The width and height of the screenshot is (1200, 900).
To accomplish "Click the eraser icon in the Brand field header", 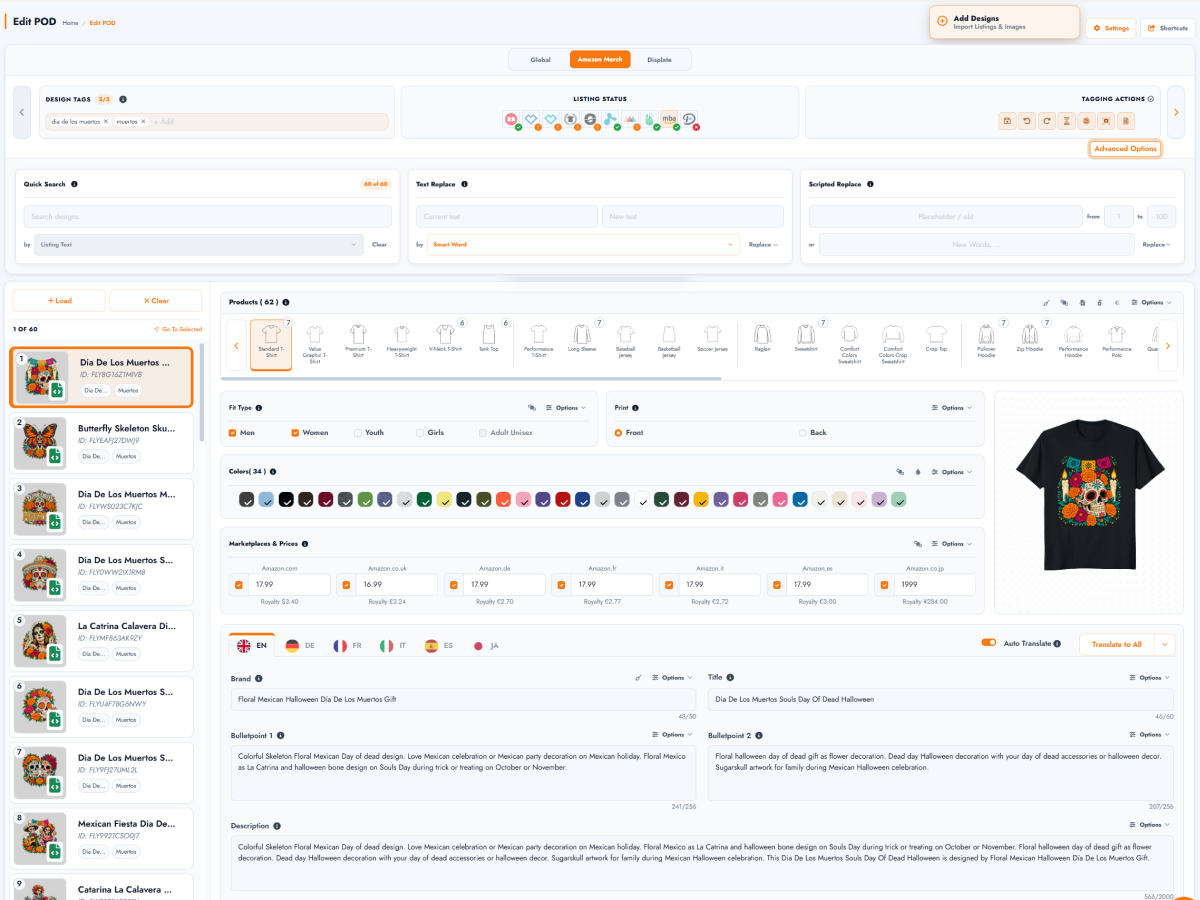I will point(638,678).
